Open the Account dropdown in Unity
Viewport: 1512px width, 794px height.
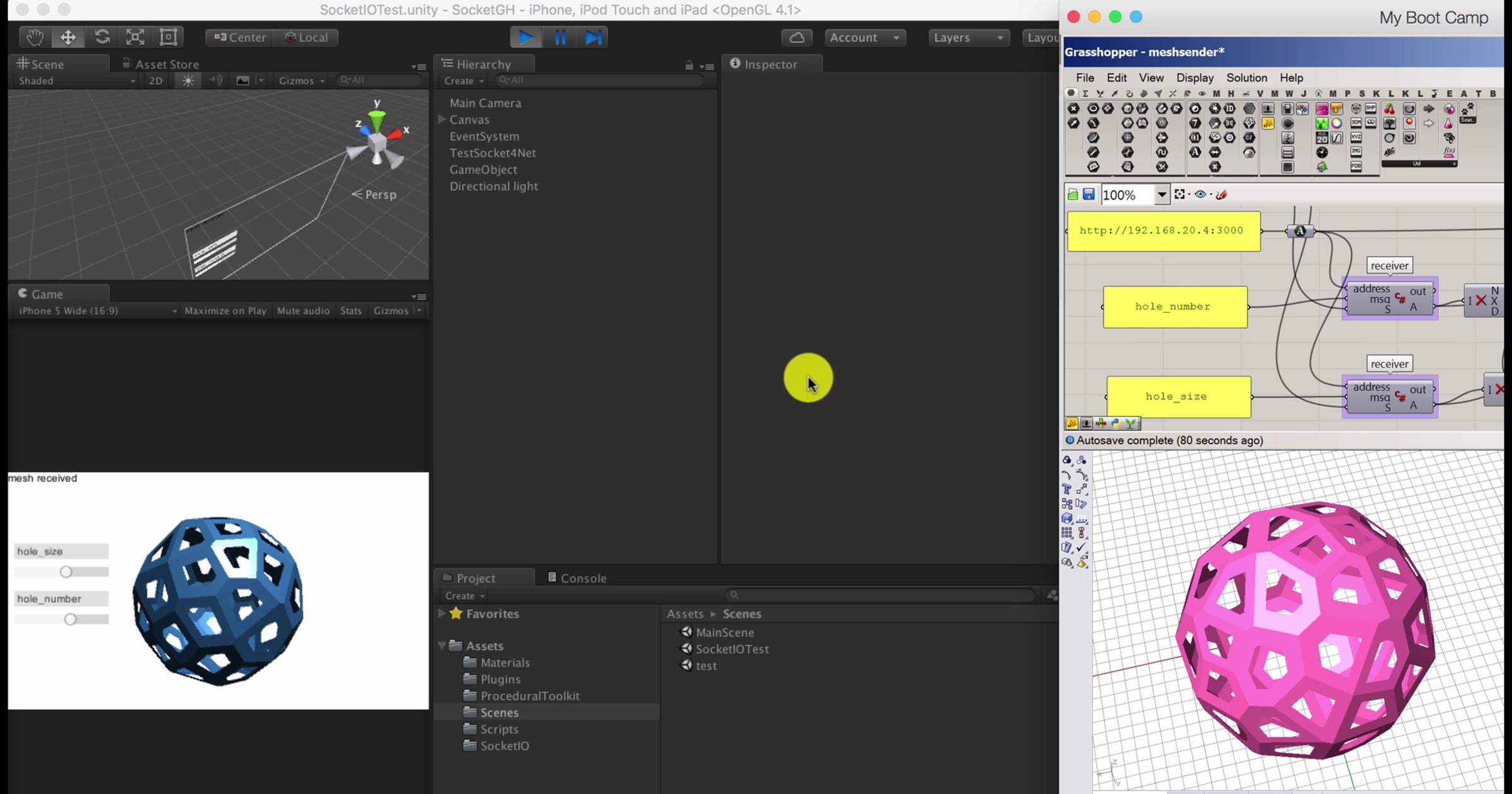click(x=865, y=38)
